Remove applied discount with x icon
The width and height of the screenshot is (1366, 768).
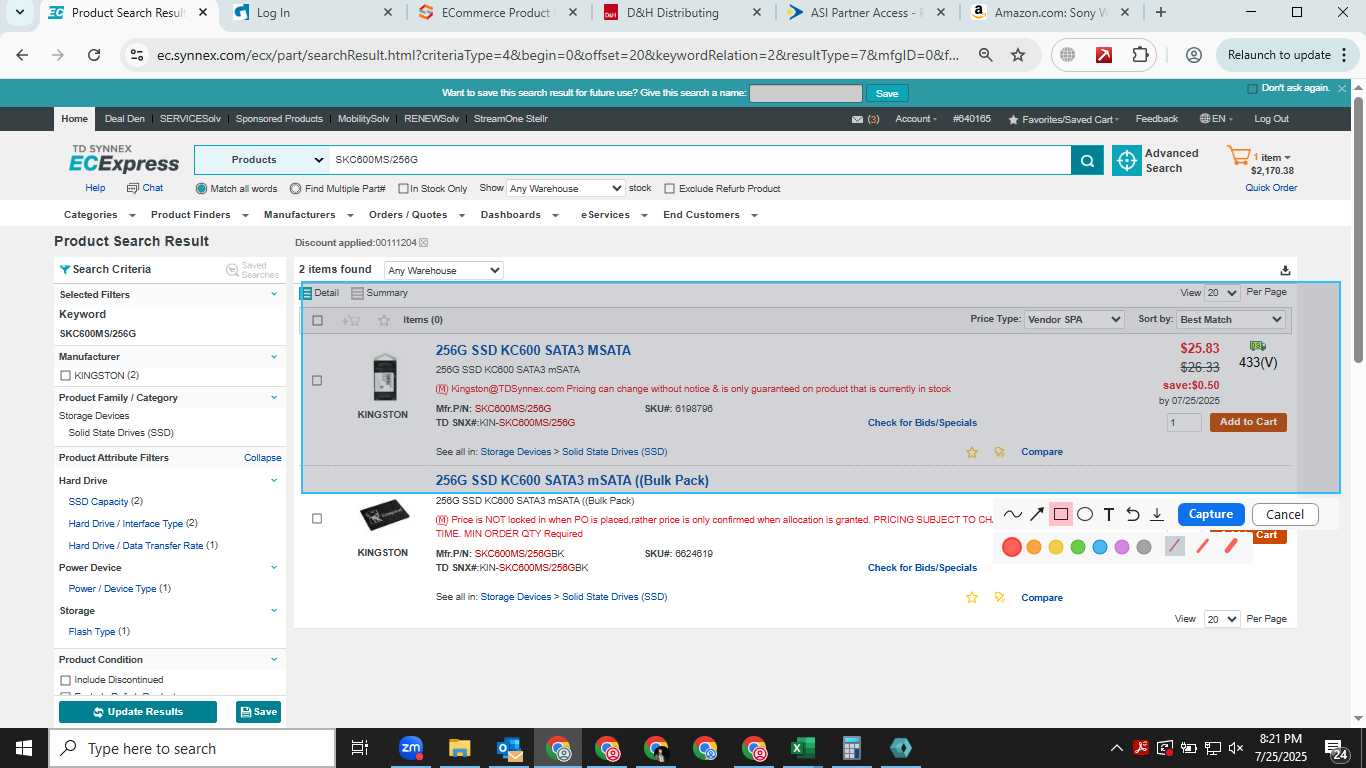click(x=423, y=243)
